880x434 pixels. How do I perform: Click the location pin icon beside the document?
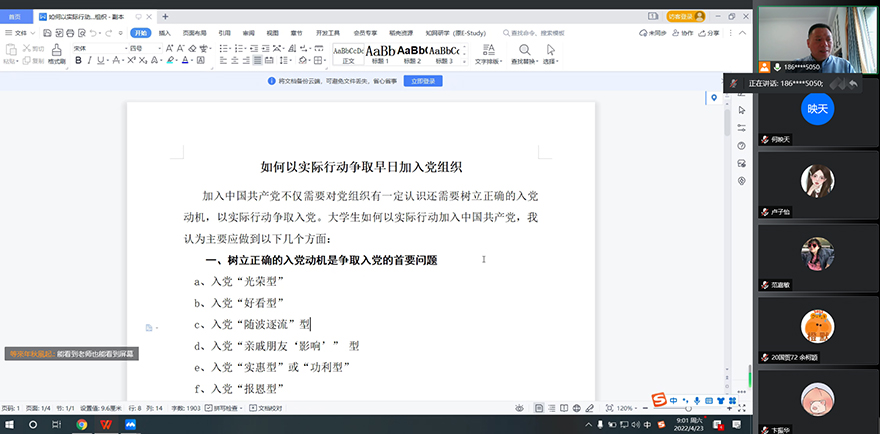[714, 98]
